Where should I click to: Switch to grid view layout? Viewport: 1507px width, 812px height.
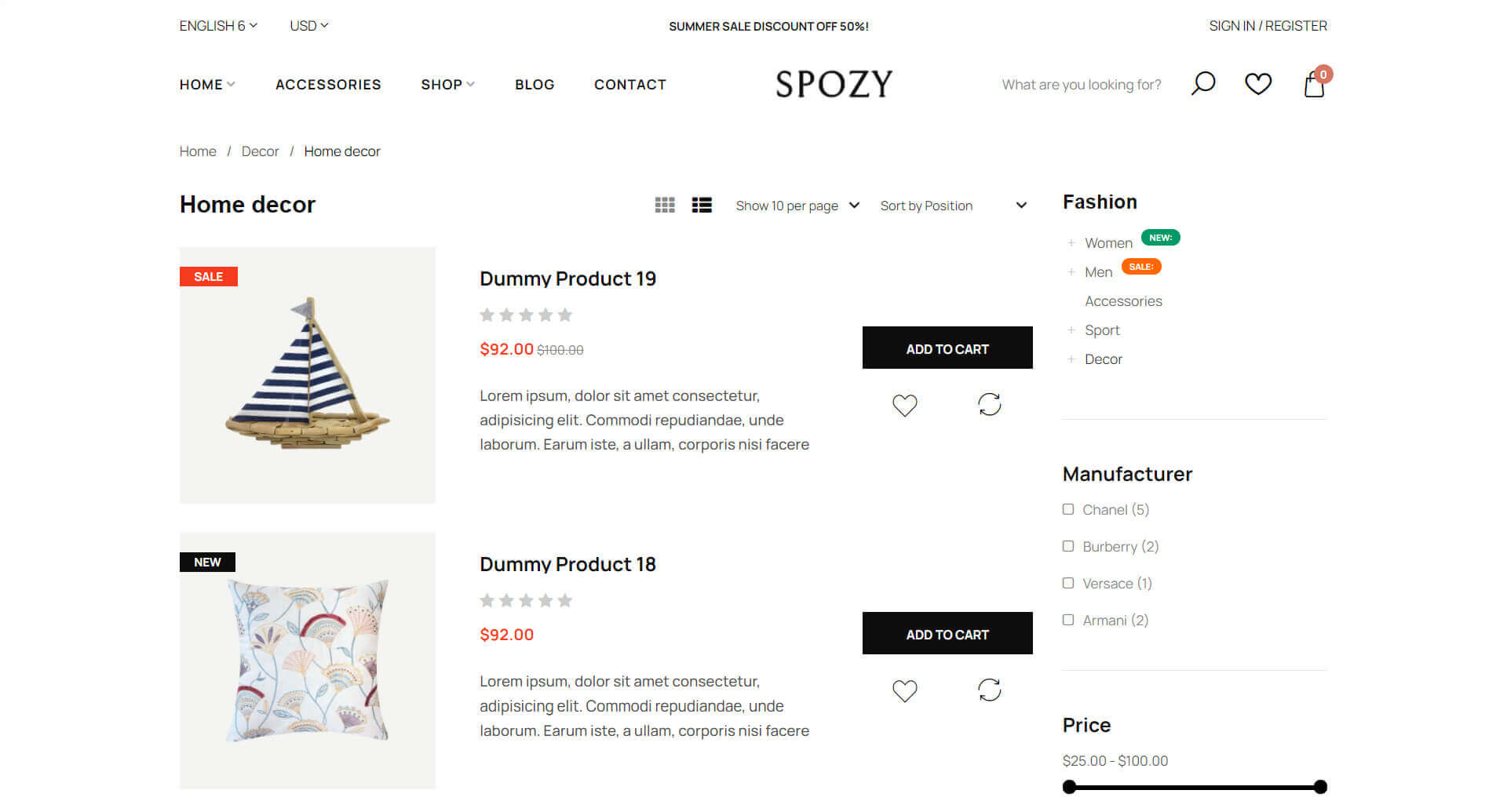tap(665, 205)
